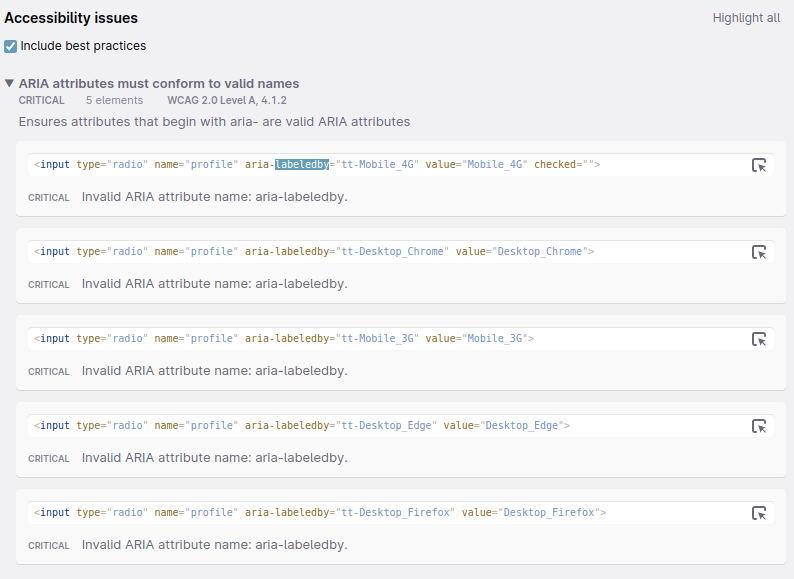Screen dimensions: 794x579
Task: Click Invalid ARIA message under Desktop_Firefox input
Action: tap(215, 545)
